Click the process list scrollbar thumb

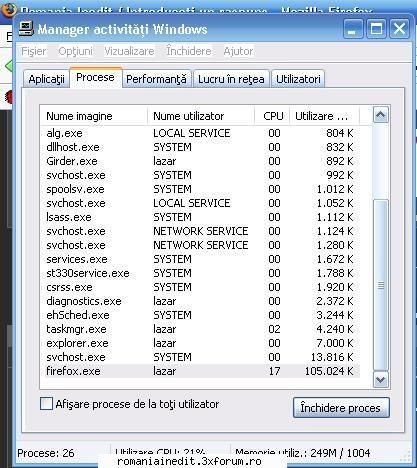click(x=381, y=285)
